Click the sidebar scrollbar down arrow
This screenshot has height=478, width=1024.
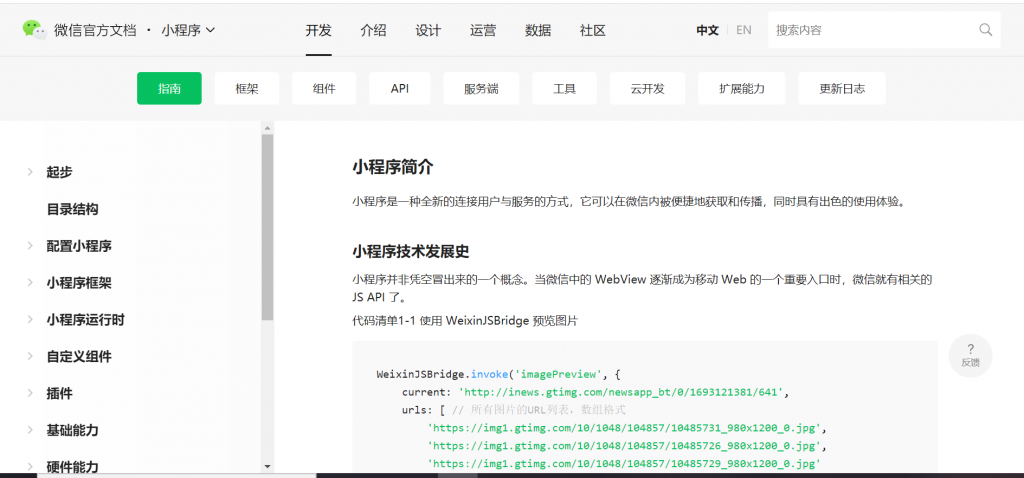pos(267,466)
